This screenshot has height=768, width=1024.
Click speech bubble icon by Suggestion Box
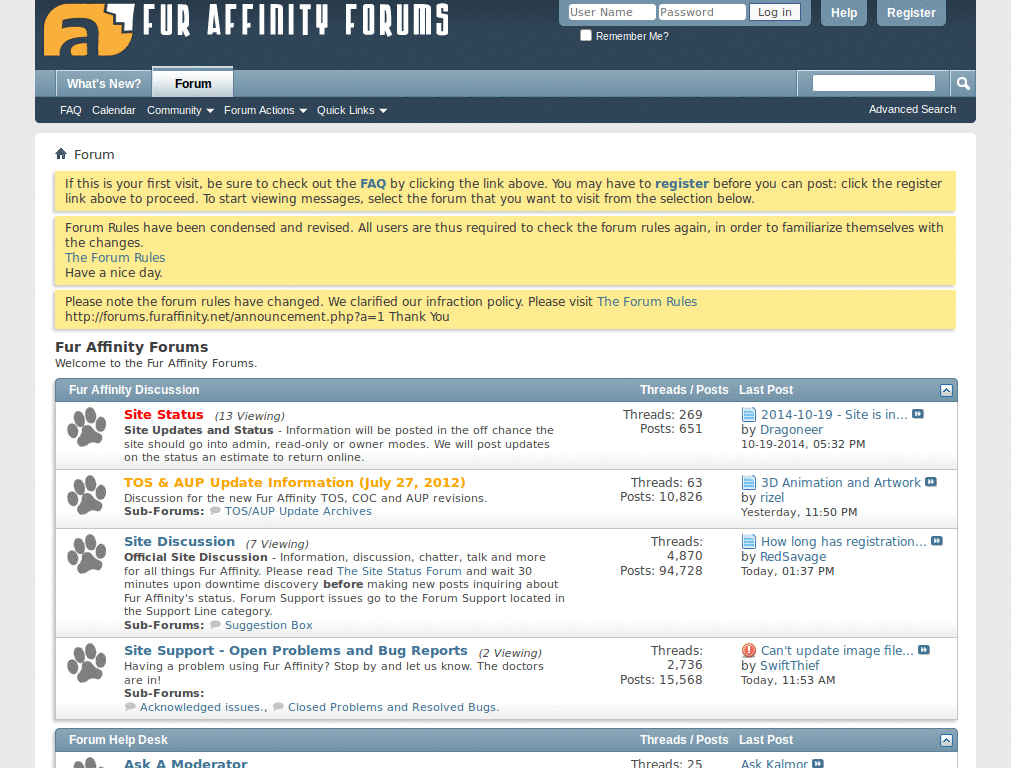pos(215,624)
